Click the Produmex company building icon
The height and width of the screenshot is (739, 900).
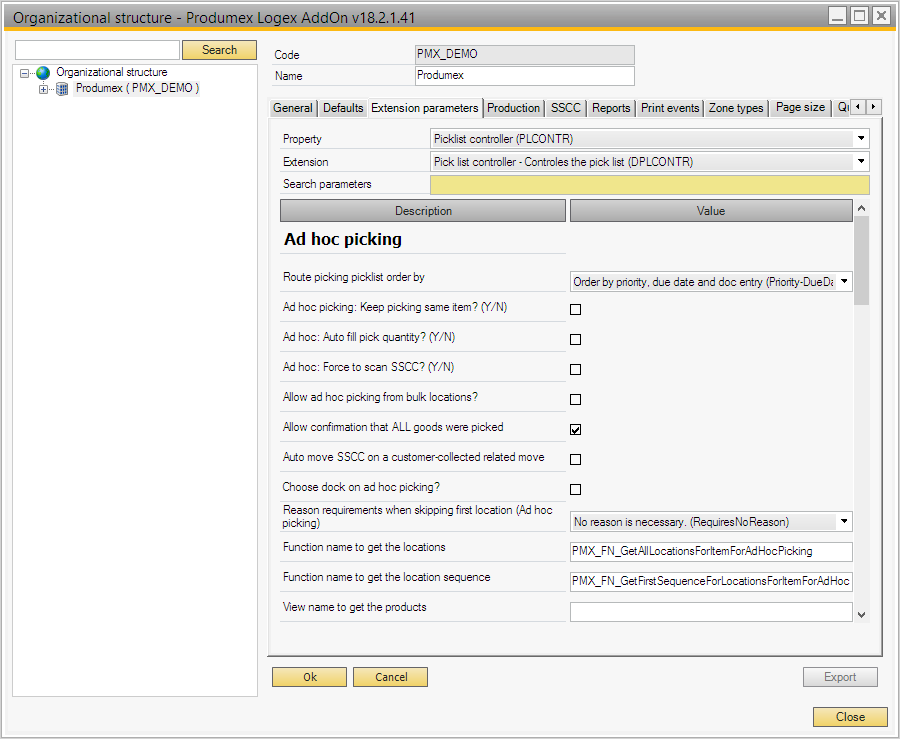(62, 89)
